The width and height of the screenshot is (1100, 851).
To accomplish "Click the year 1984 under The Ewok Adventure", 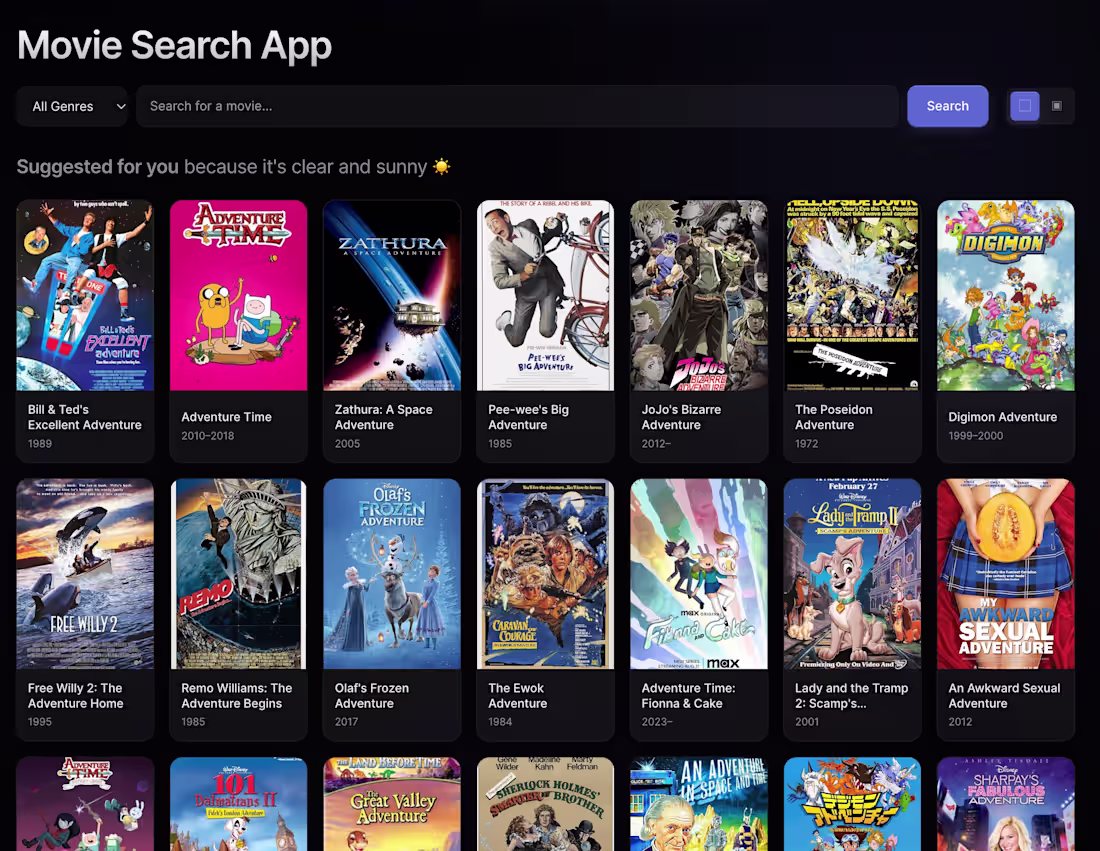I will click(500, 722).
